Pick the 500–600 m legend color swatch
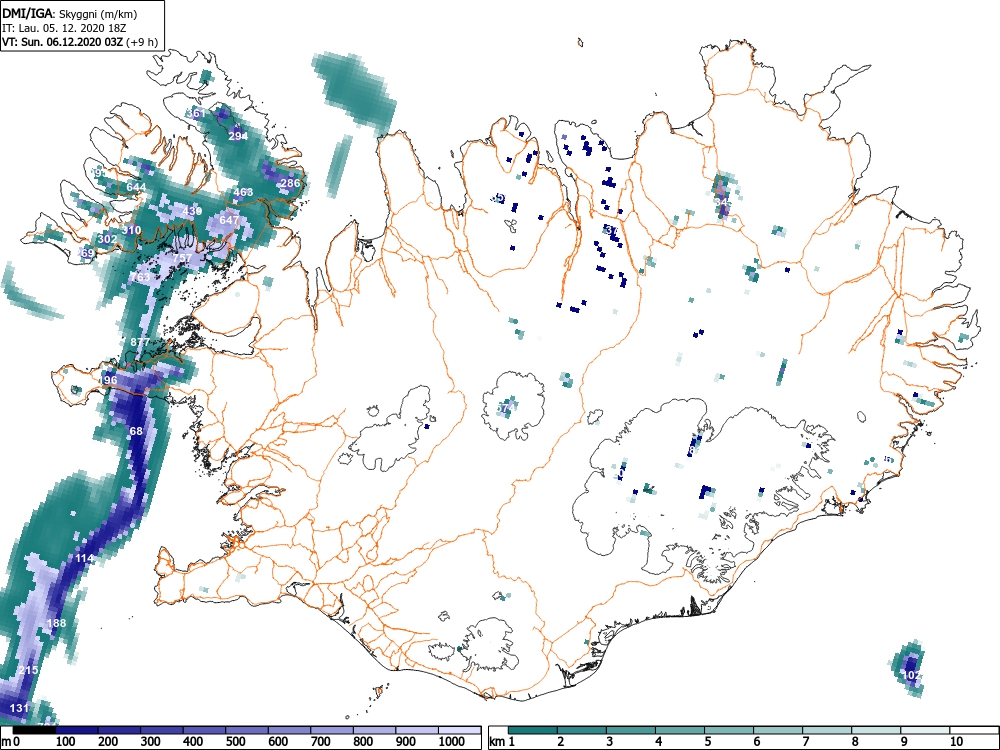The image size is (1000, 750). 247,730
